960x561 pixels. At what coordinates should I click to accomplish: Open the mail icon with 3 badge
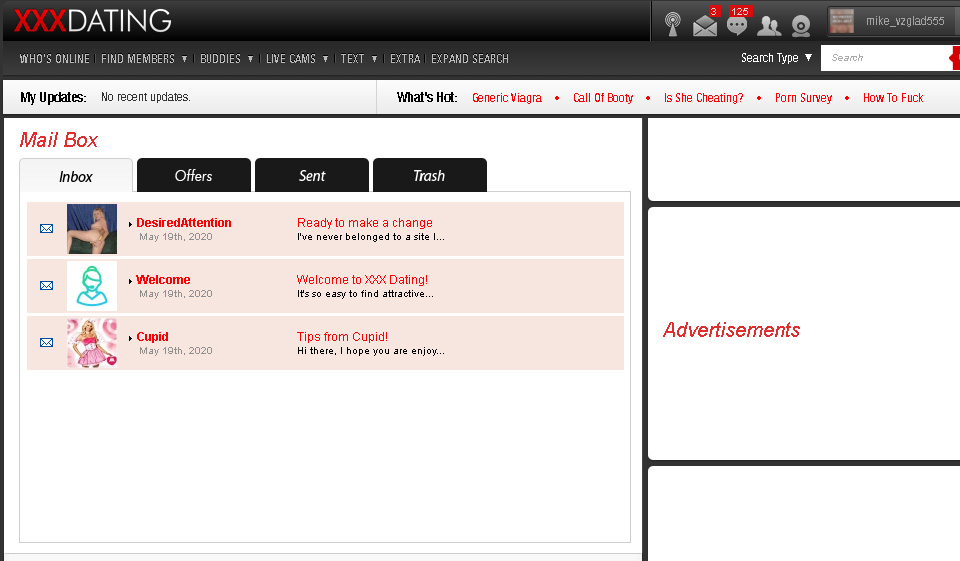pos(705,26)
